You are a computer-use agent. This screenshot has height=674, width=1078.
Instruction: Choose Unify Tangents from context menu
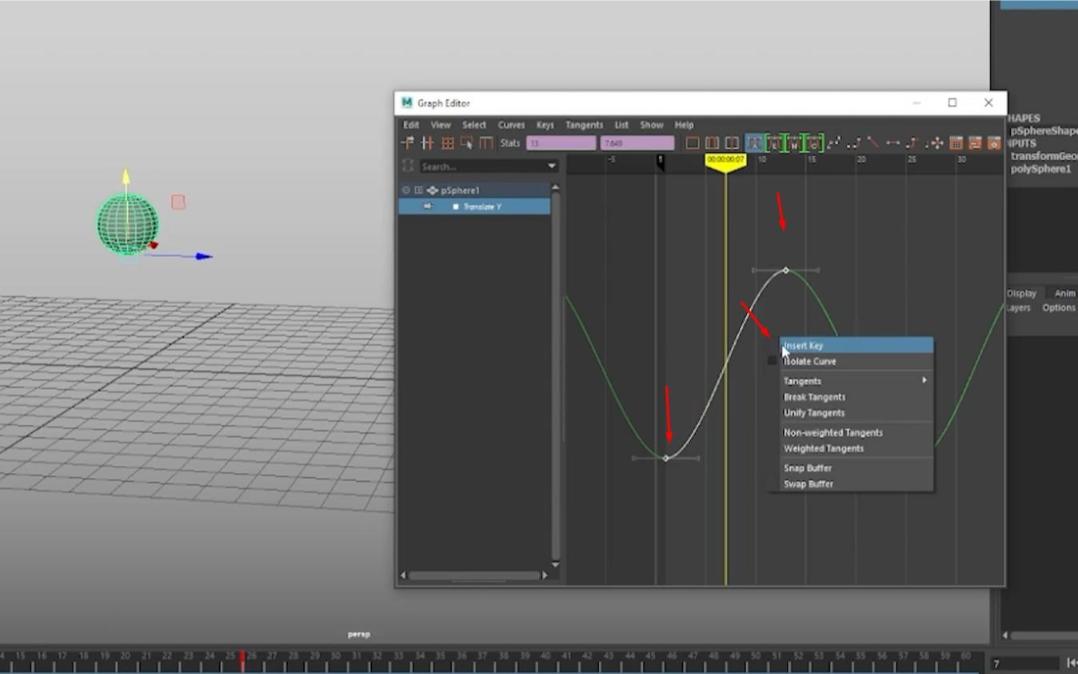[857, 413]
